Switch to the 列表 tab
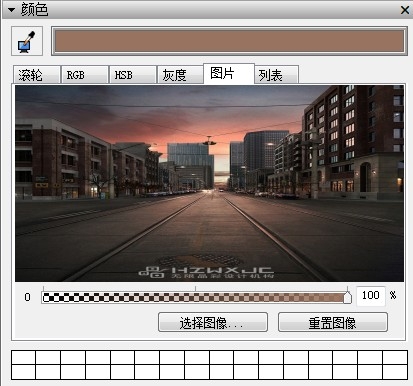The height and width of the screenshot is (386, 413). point(277,75)
